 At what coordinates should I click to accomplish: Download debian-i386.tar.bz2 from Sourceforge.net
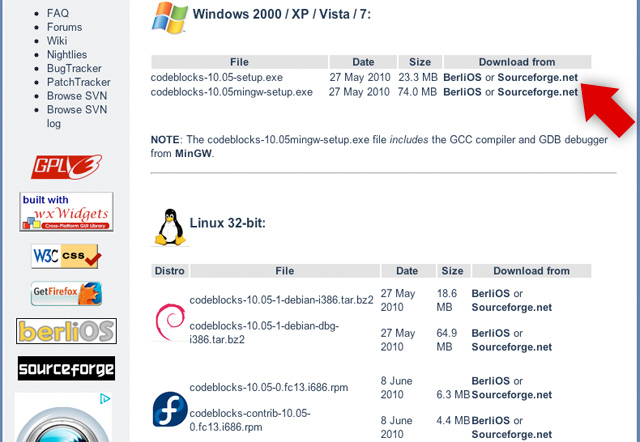click(511, 307)
